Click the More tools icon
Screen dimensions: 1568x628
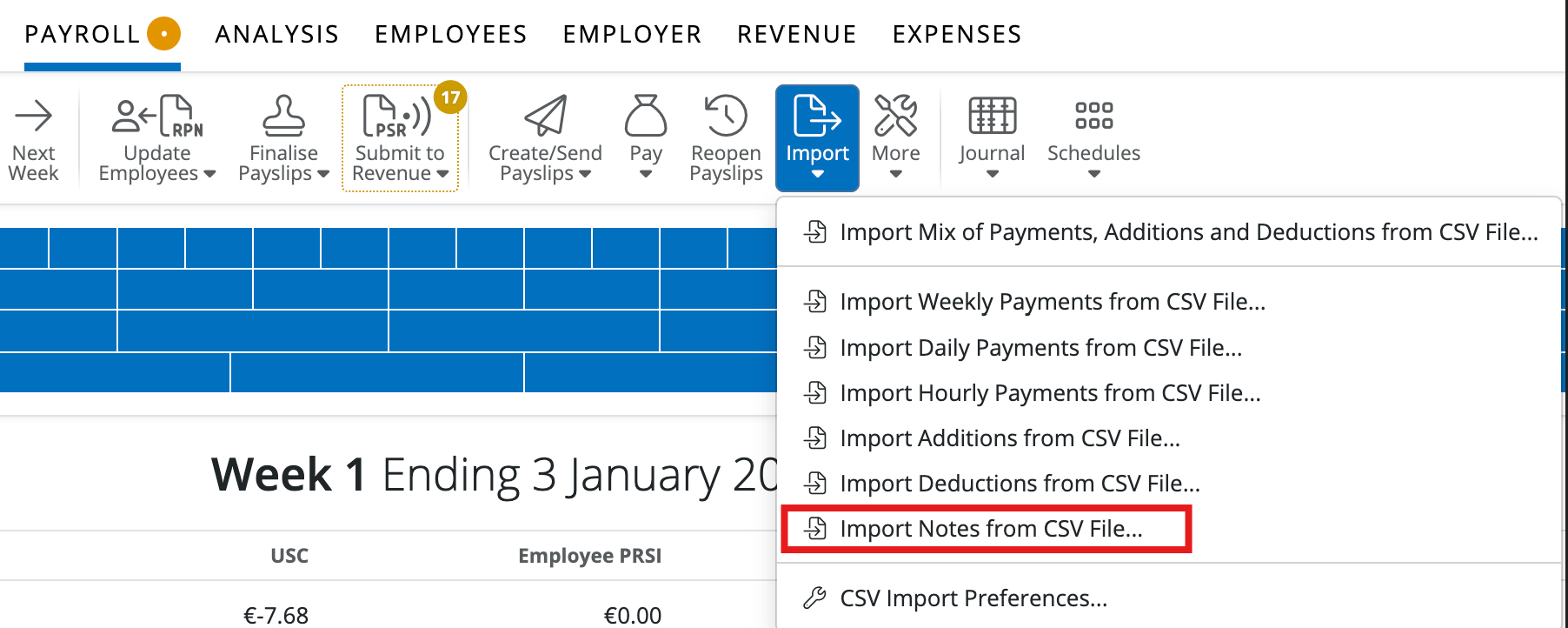point(896,116)
